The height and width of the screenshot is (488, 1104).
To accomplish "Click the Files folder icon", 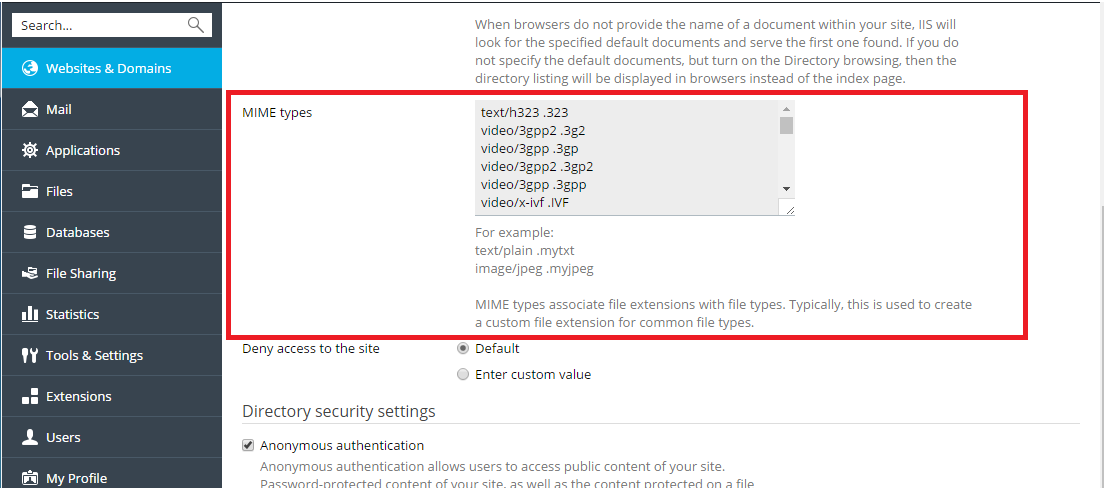I will point(29,192).
